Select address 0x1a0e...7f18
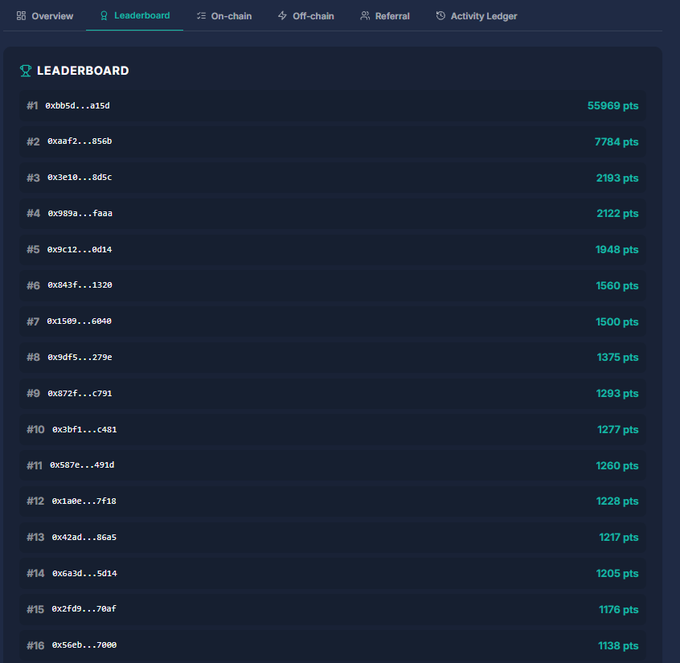Screen dimensions: 680x663 pos(84,501)
